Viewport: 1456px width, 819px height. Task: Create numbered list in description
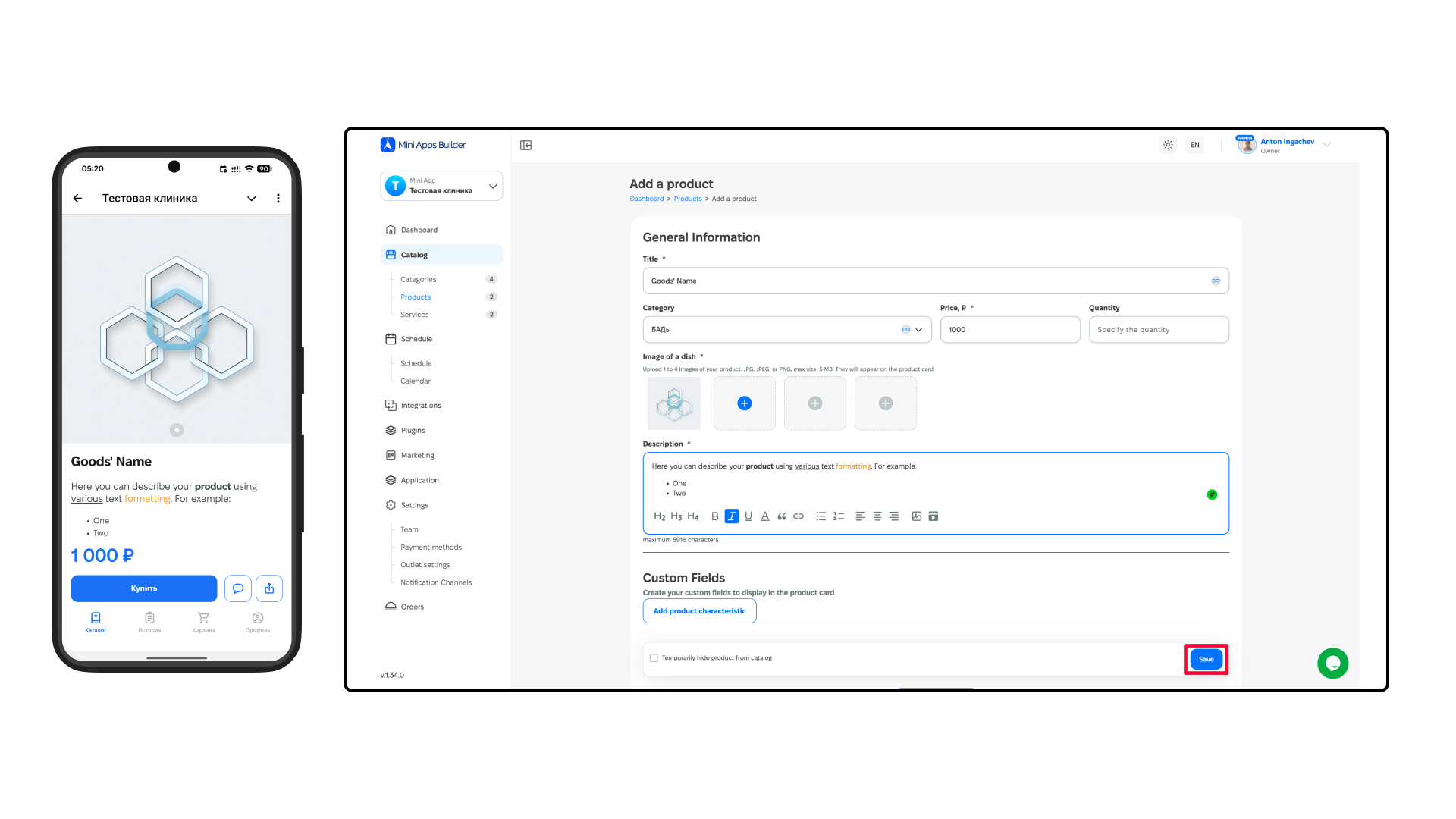tap(839, 516)
